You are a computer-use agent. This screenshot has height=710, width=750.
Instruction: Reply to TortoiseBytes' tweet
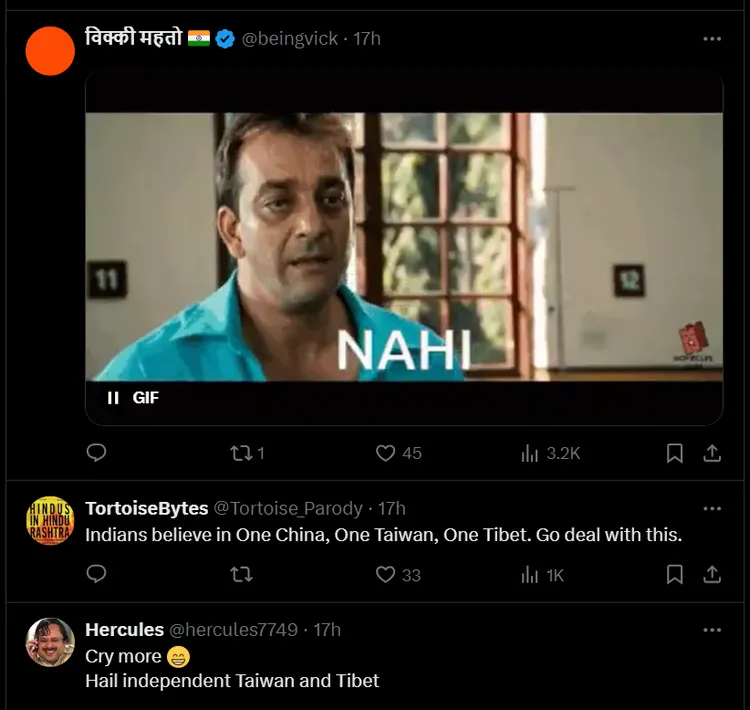point(96,574)
